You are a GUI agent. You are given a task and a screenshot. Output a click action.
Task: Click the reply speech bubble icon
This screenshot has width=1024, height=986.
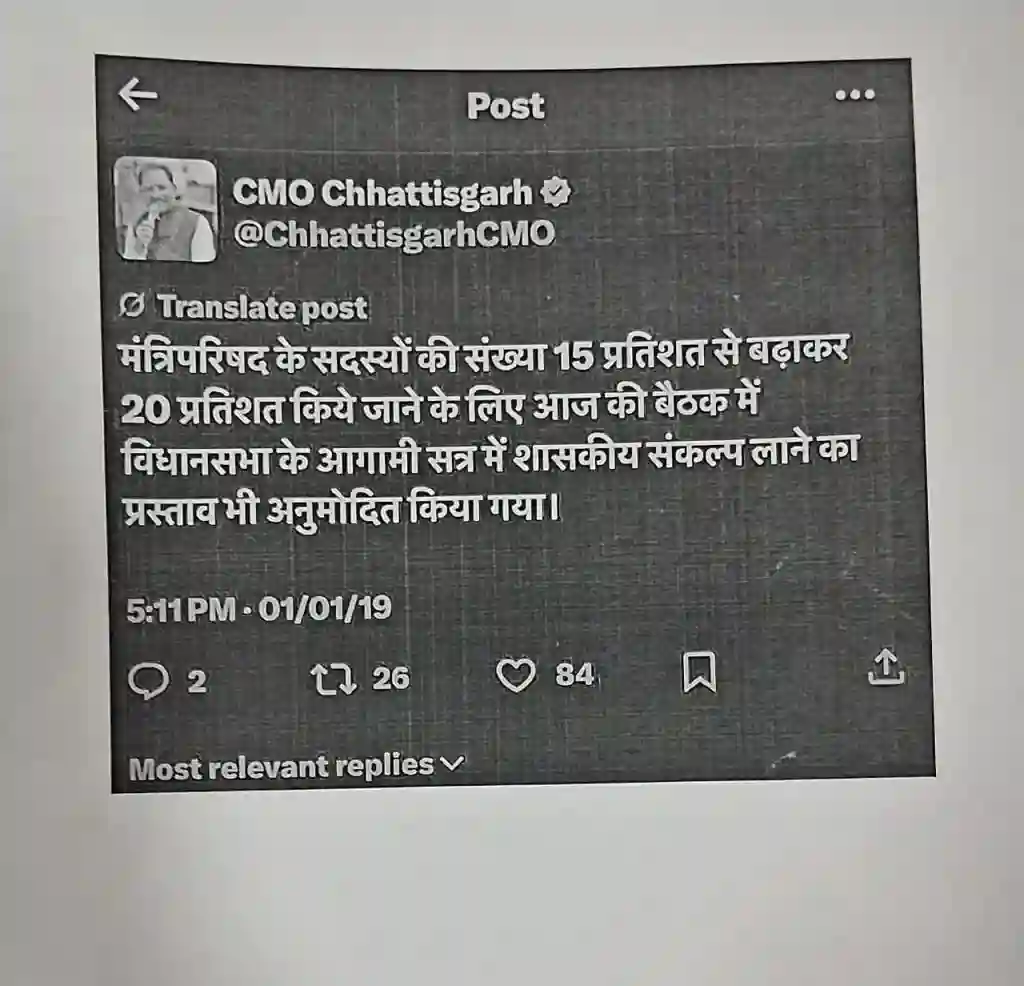point(148,681)
